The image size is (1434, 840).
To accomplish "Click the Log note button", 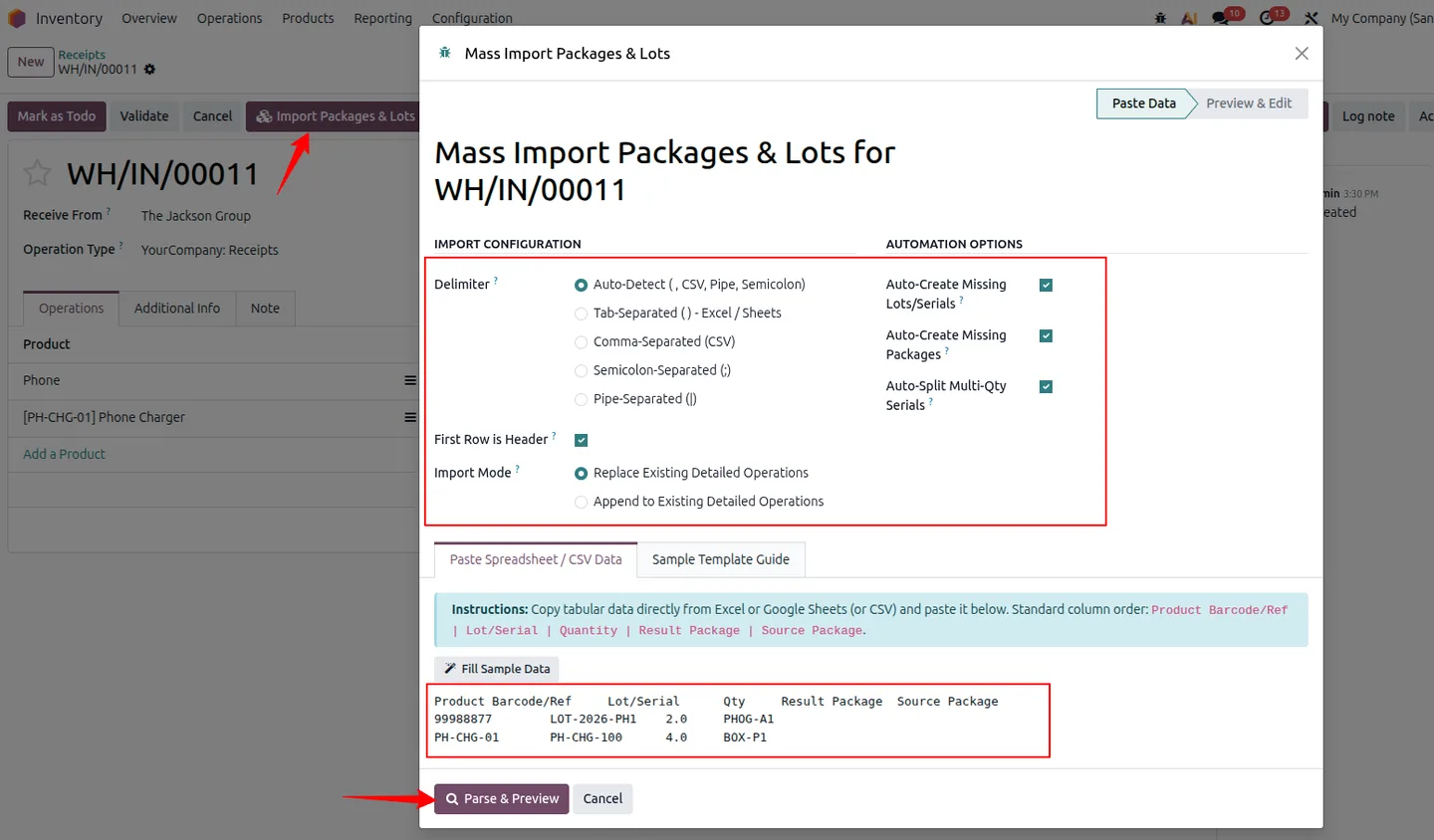I will click(x=1368, y=116).
